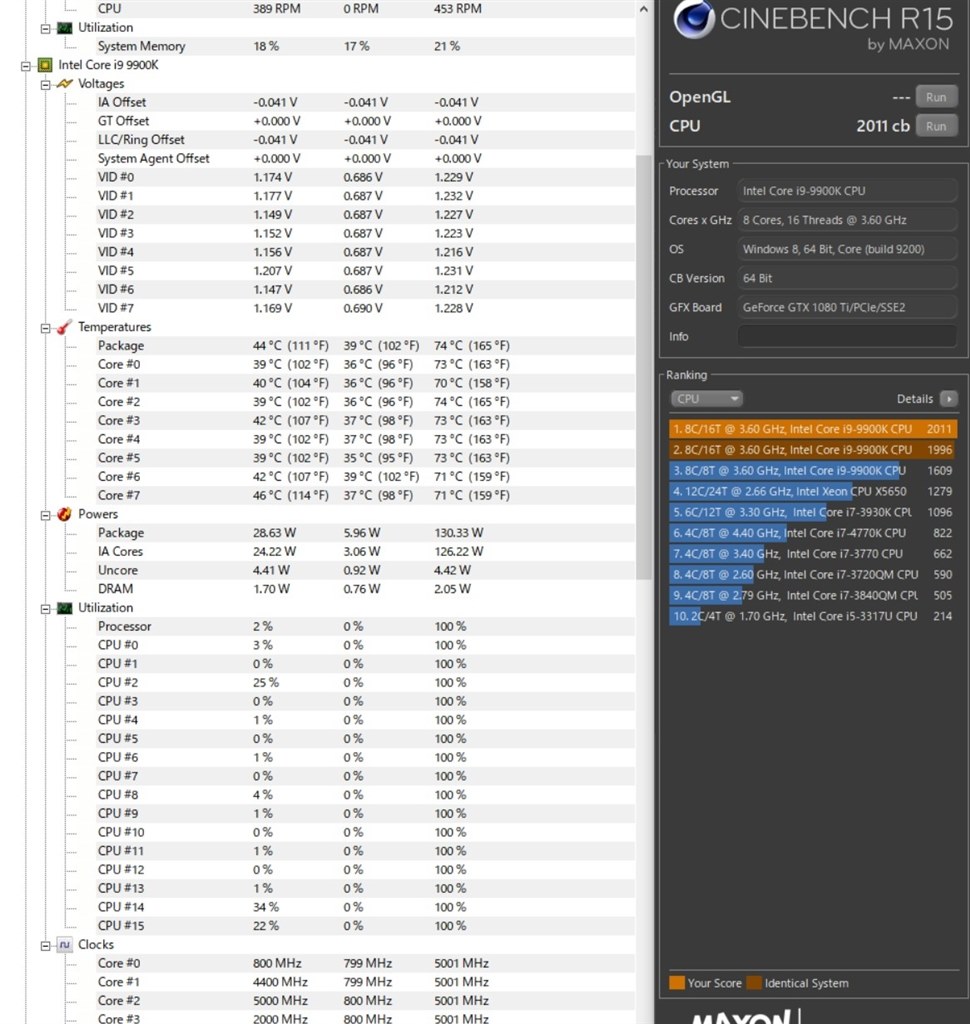Collapse the Utilization section above System Memory
The image size is (970, 1024).
coord(45,29)
